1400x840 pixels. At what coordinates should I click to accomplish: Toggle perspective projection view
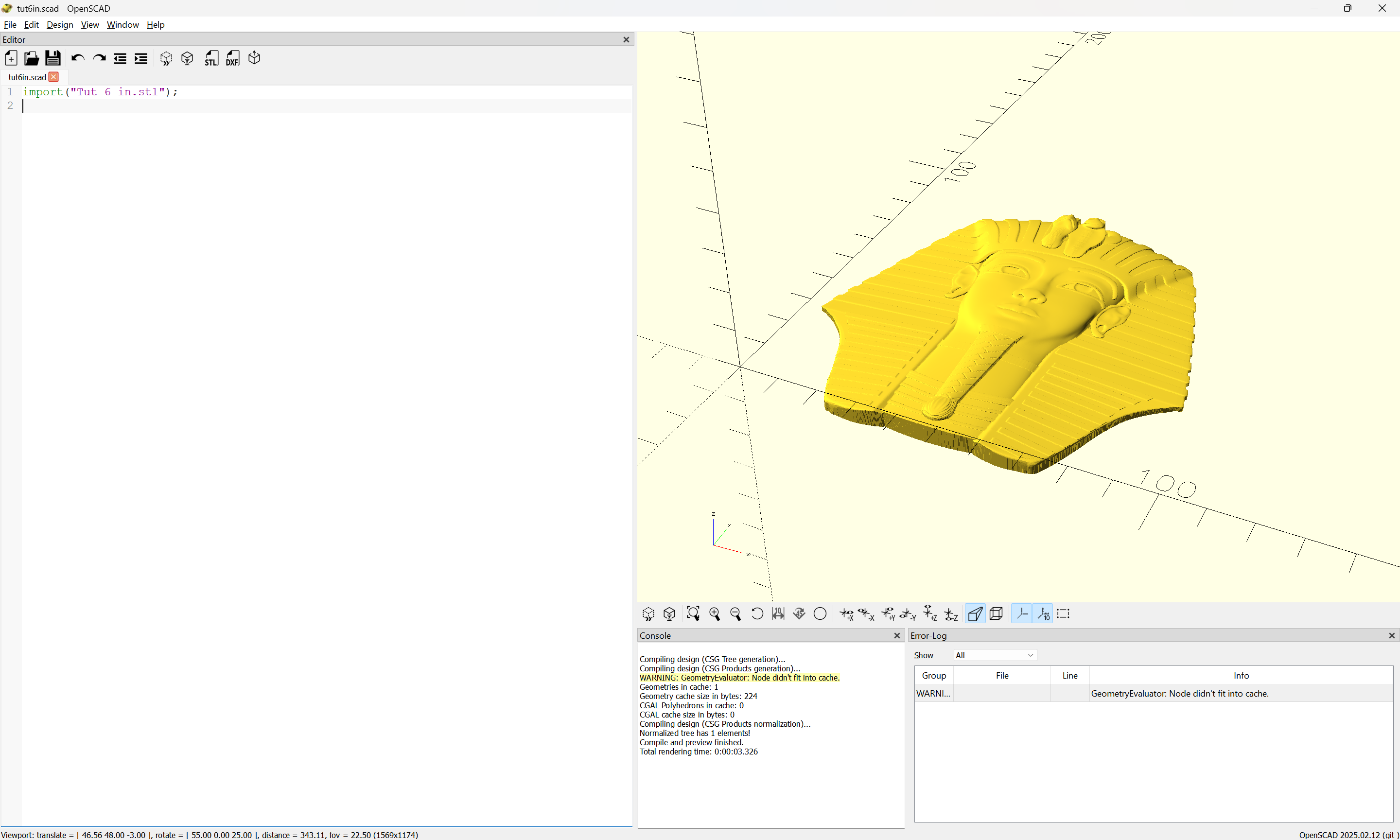coord(975,613)
